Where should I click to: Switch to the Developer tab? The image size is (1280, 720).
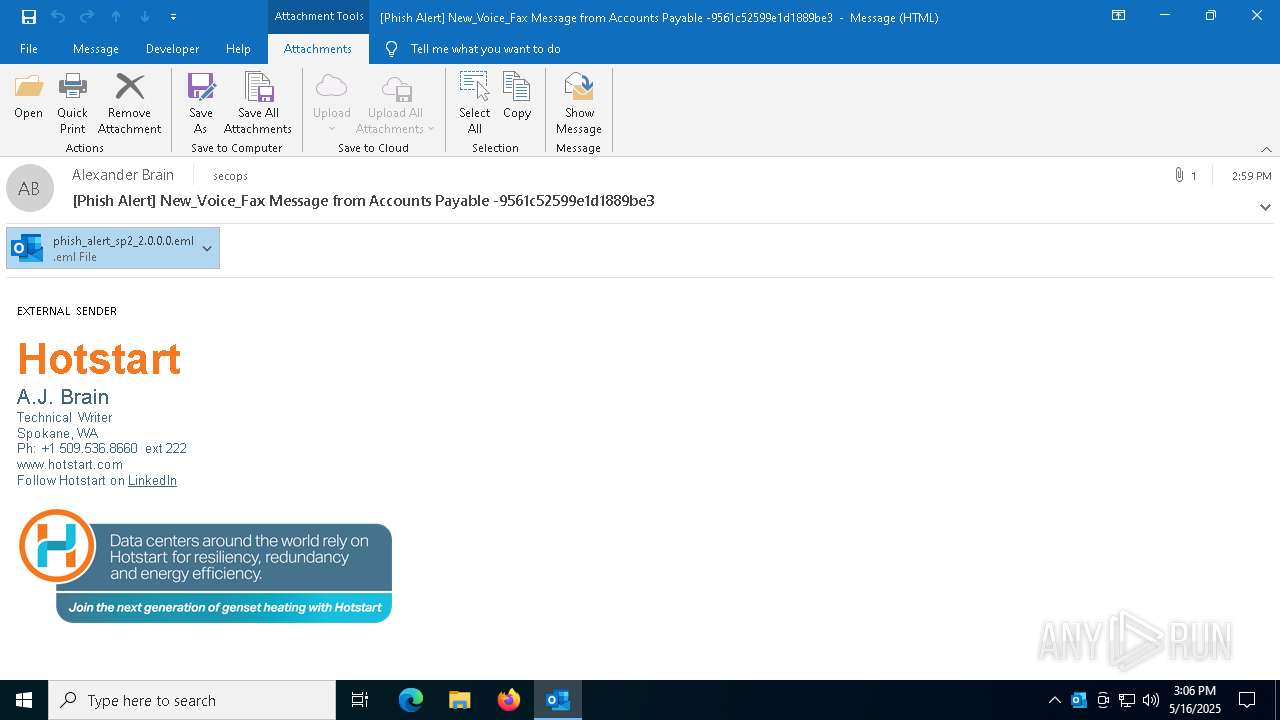(172, 49)
